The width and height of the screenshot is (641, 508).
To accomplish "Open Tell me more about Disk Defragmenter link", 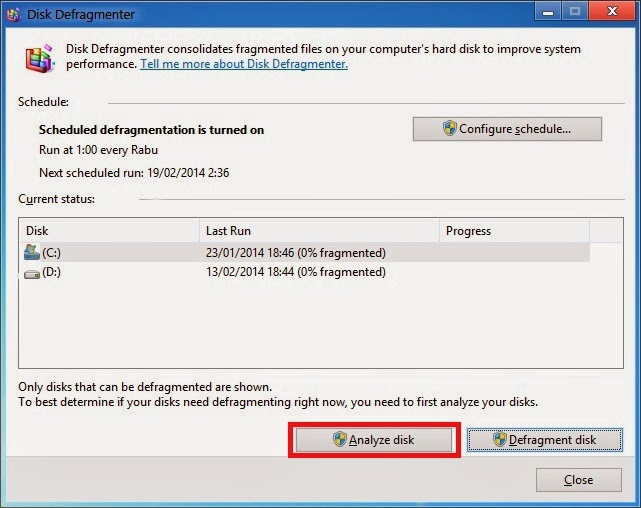I will (244, 64).
